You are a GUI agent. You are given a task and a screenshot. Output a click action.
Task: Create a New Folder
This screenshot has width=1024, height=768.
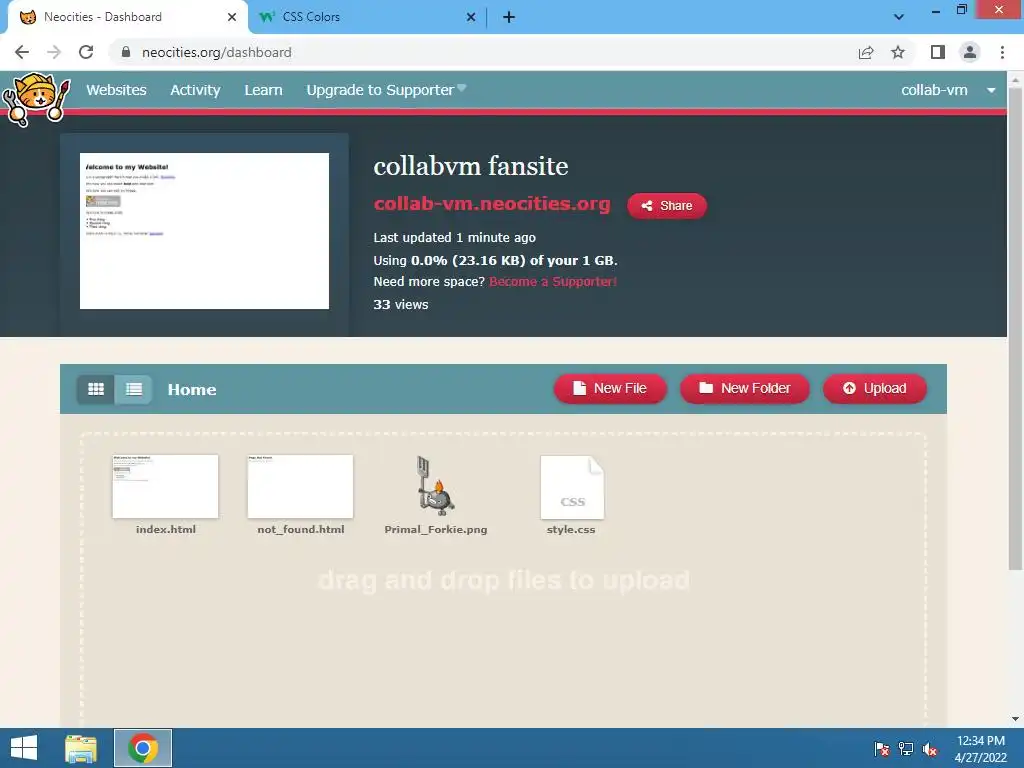pyautogui.click(x=744, y=389)
